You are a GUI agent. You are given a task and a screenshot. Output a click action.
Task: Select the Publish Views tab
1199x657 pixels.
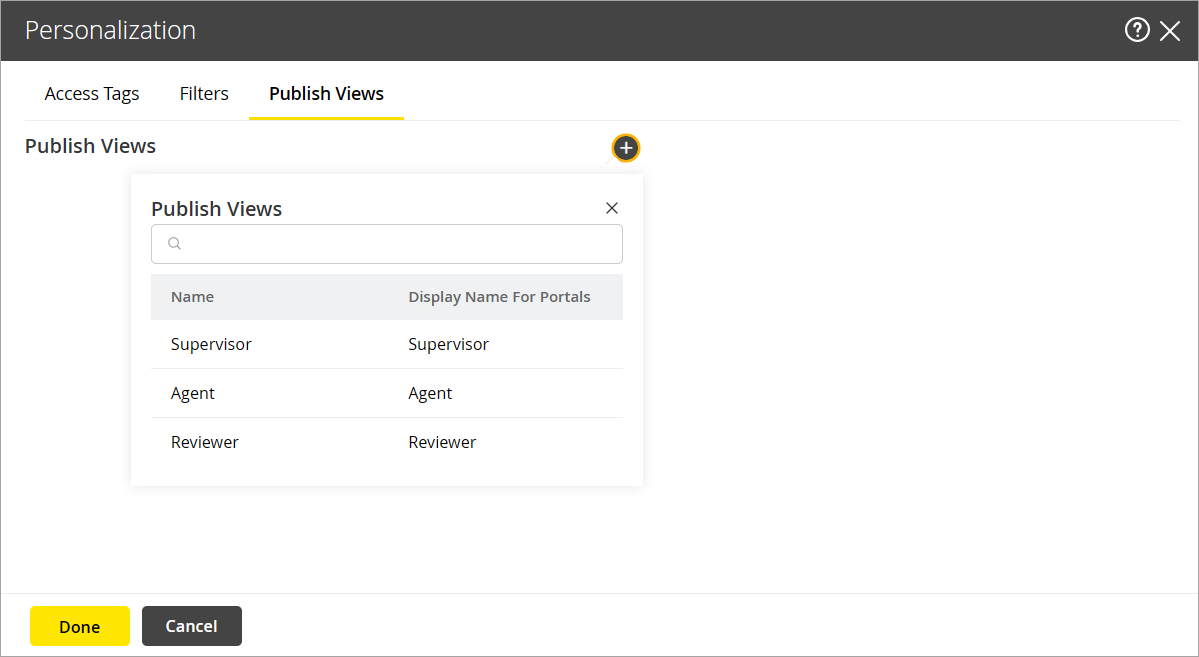326,93
